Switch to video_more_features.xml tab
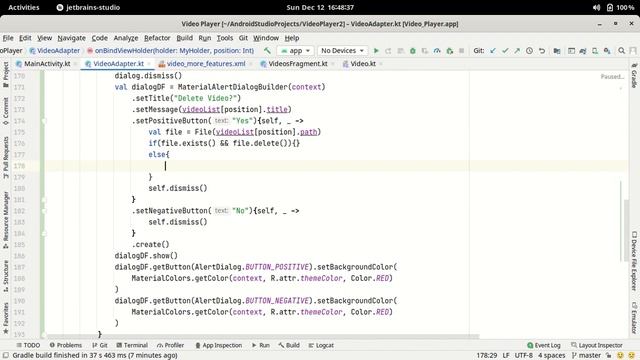The height and width of the screenshot is (360, 640). pyautogui.click(x=206, y=64)
